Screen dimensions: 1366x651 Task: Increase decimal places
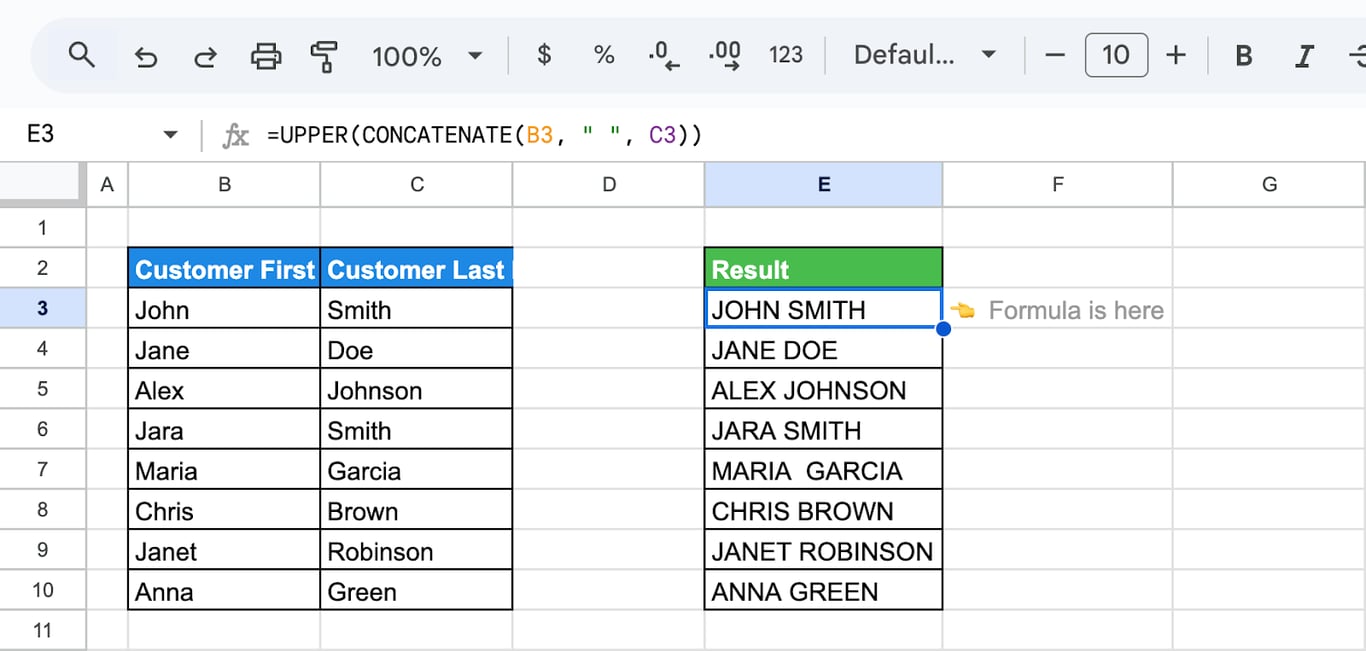tap(725, 55)
